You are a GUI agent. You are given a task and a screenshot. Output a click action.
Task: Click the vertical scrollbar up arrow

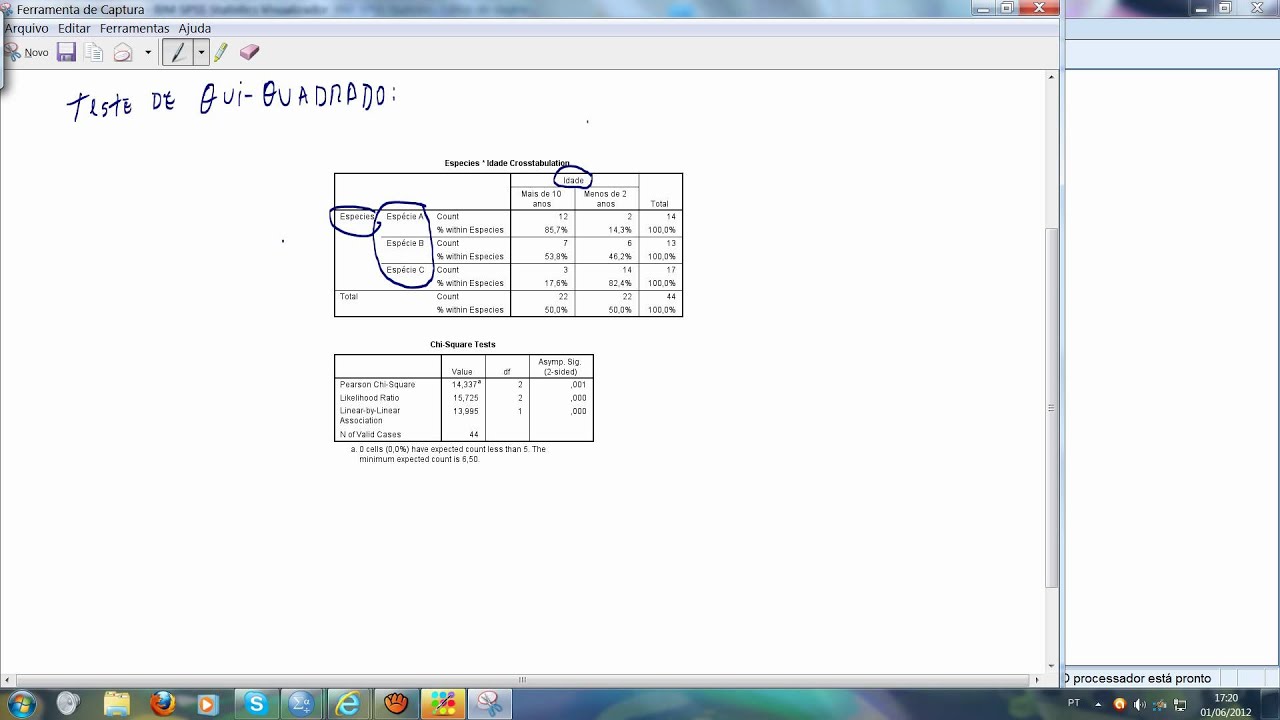click(x=1051, y=77)
